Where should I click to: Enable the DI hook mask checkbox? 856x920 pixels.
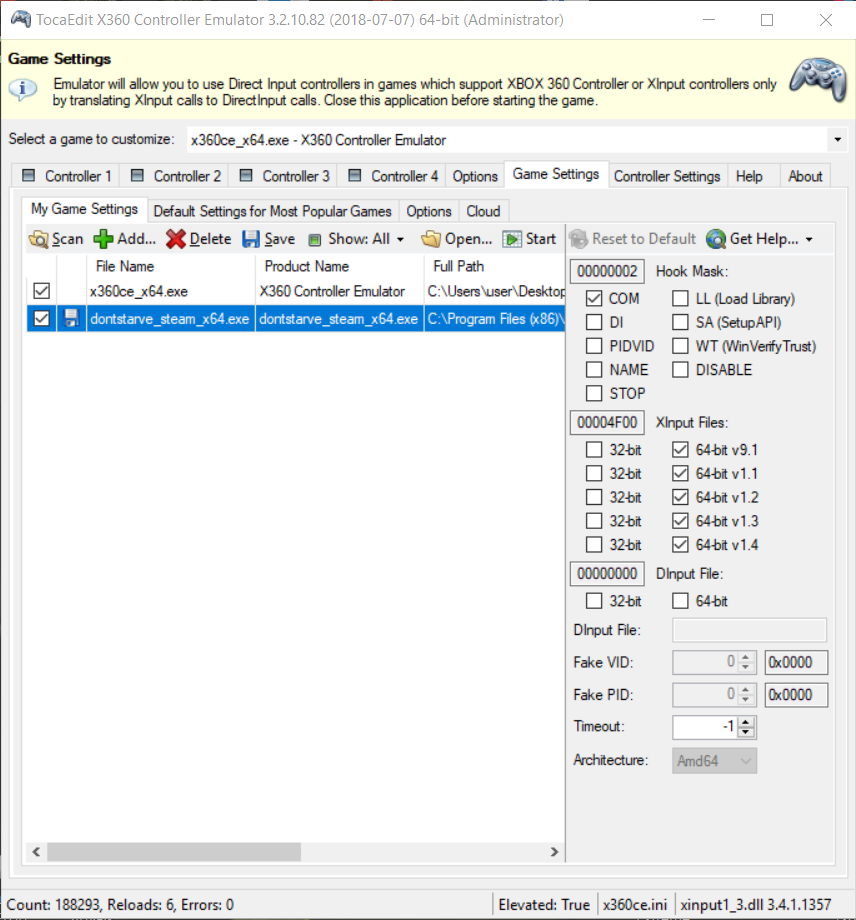(594, 322)
